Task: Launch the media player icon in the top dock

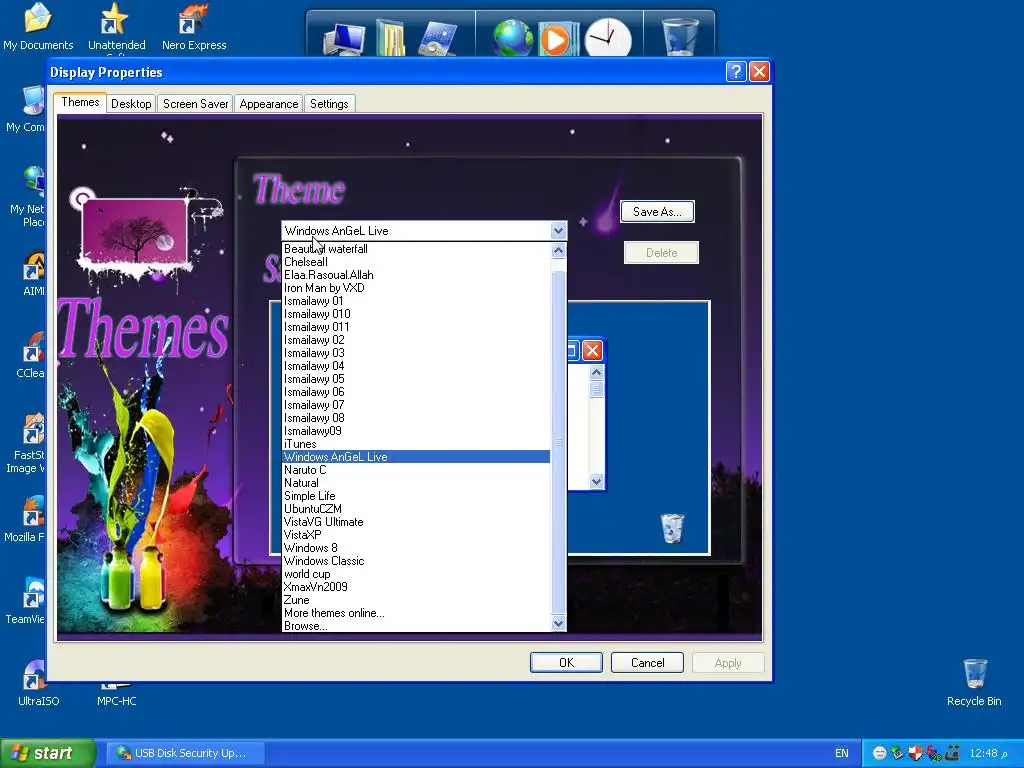Action: click(x=557, y=39)
